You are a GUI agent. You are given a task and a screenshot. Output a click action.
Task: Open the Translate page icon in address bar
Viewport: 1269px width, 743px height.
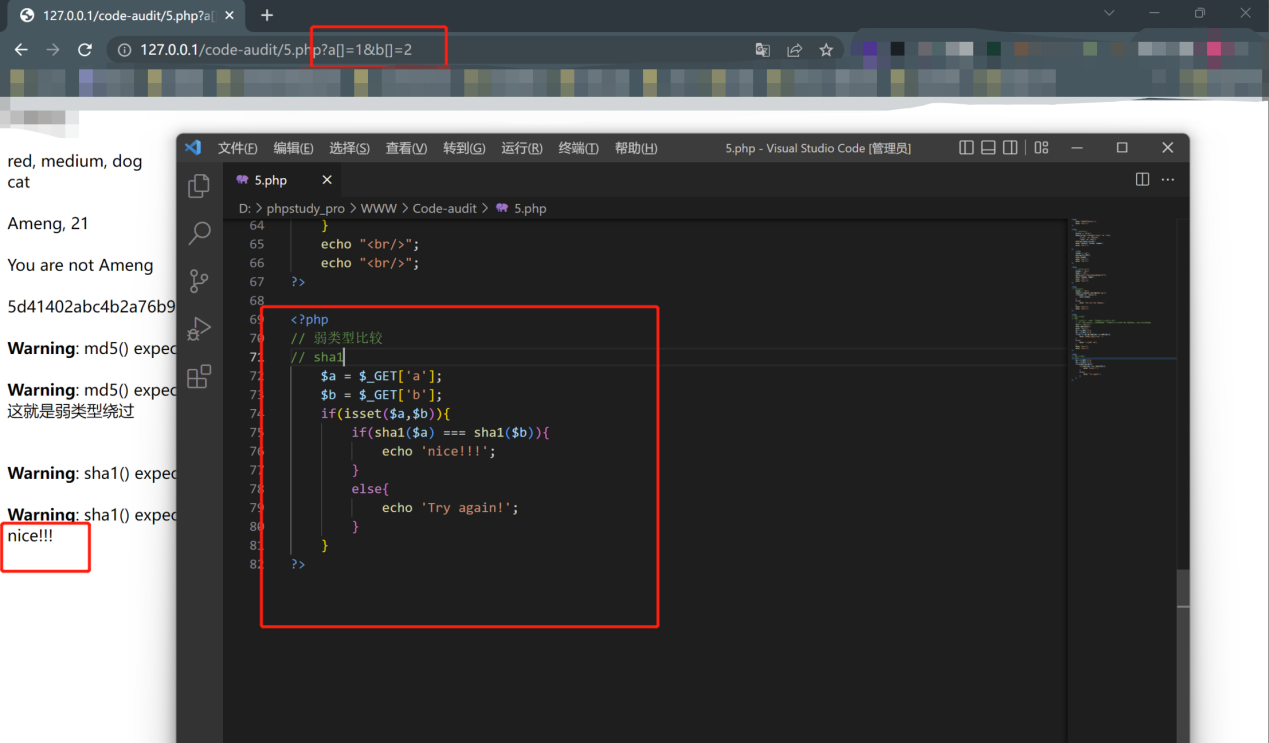762,50
